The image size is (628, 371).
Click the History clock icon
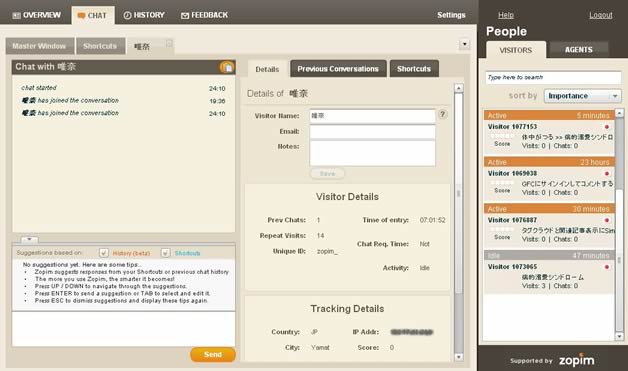point(127,16)
